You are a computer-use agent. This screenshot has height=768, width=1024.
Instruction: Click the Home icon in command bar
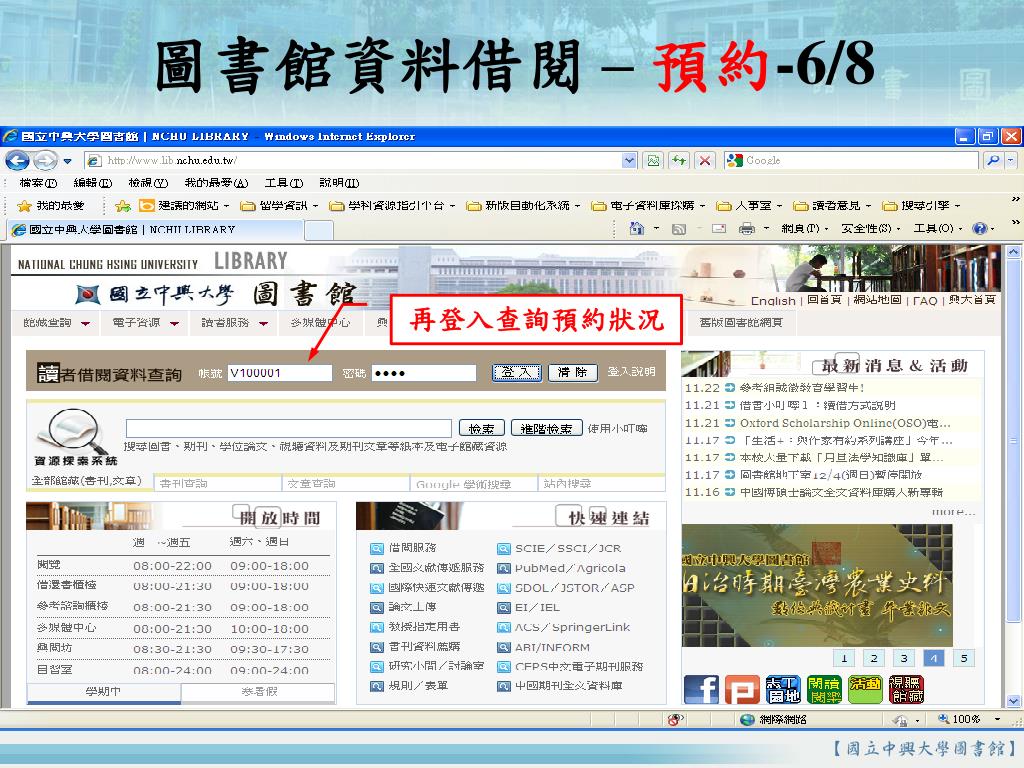pos(636,229)
